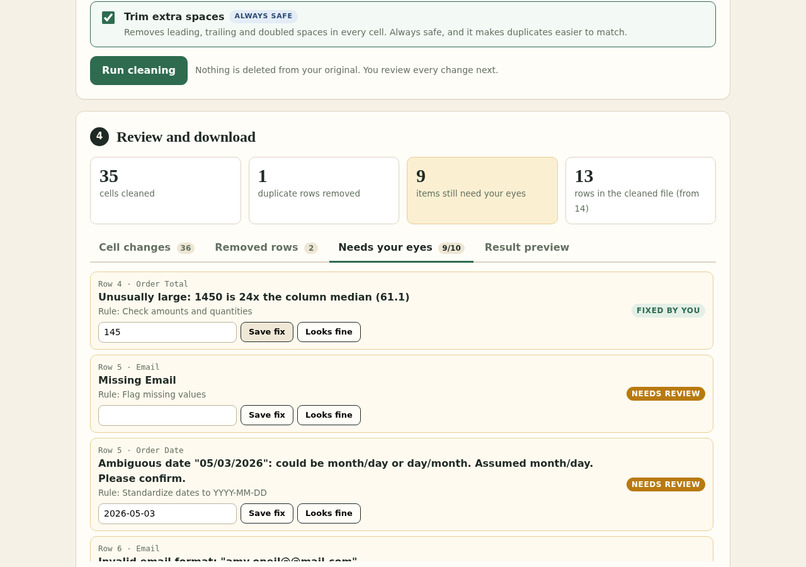Click the 9 items still need your eyes card
806x567 pixels.
coord(482,191)
